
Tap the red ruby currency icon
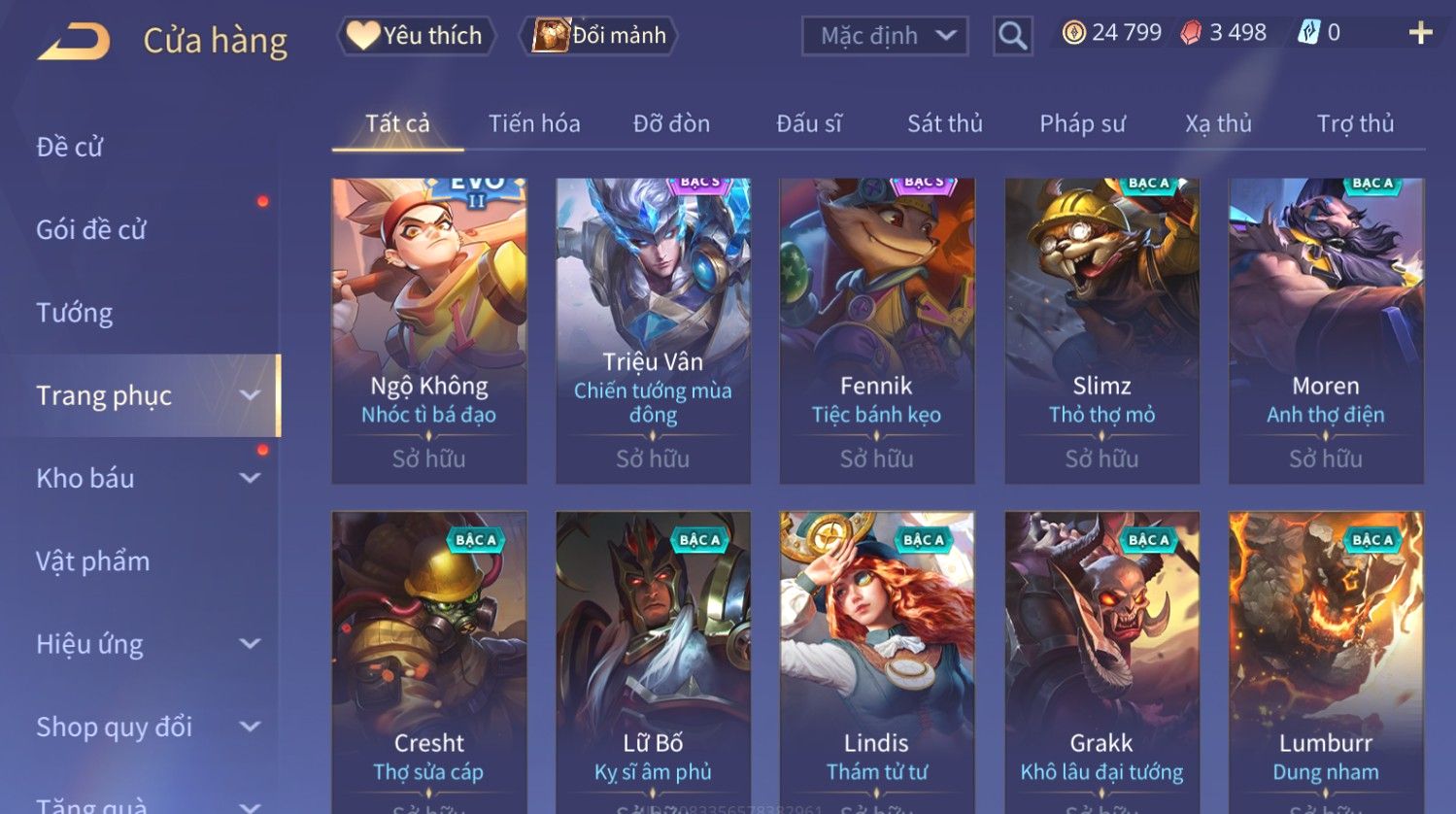pyautogui.click(x=1191, y=33)
